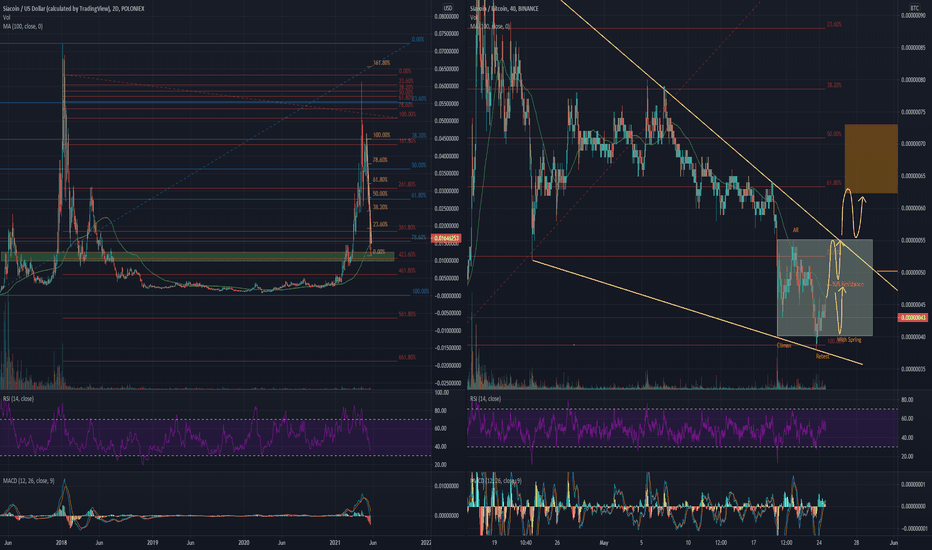This screenshot has width=932, height=550.
Task: Click the -0.02000000 price axis value
Action: pyautogui.click(x=446, y=366)
